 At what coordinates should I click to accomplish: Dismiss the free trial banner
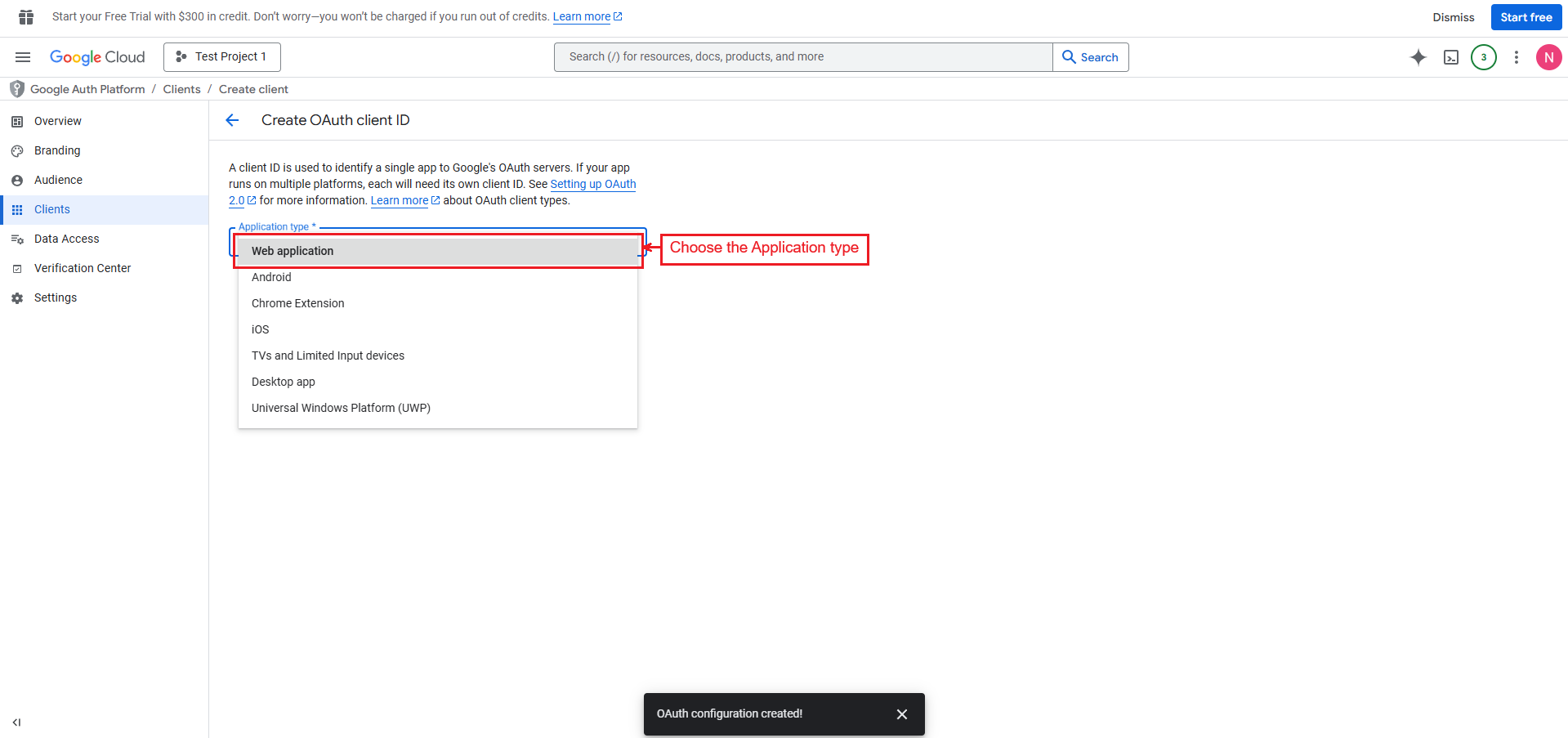coord(1453,17)
